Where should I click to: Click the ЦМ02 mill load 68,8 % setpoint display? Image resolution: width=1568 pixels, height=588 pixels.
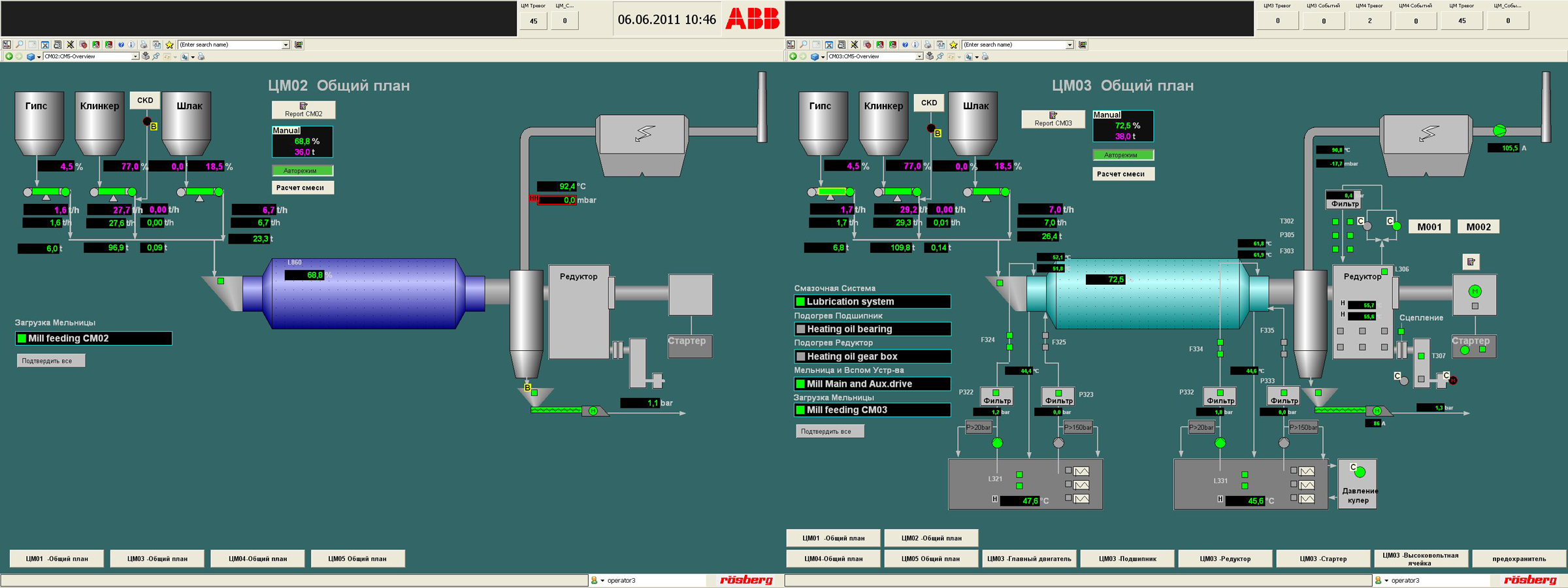click(x=303, y=141)
